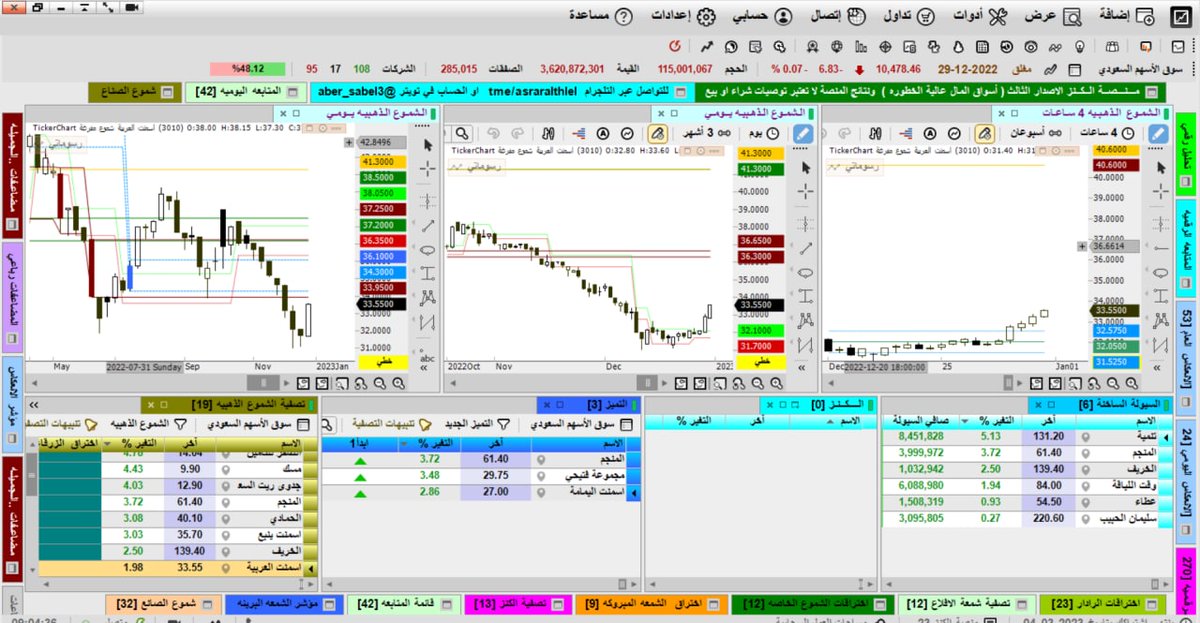This screenshot has width=1200, height=623.
Task: Click undo arrow in middle chart toolbar
Action: pos(491,132)
